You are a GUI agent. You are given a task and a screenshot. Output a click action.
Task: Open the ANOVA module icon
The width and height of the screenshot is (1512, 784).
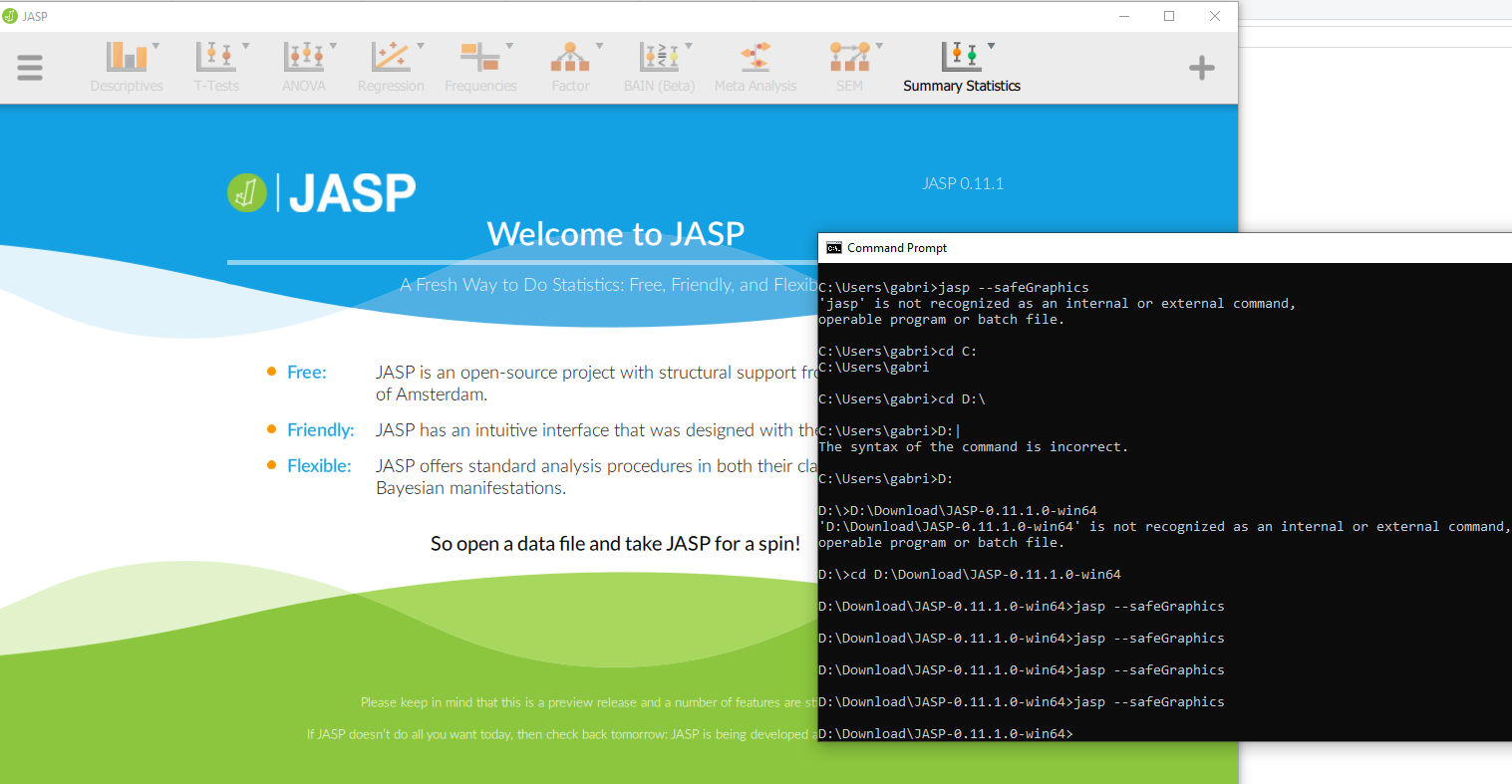pyautogui.click(x=304, y=57)
